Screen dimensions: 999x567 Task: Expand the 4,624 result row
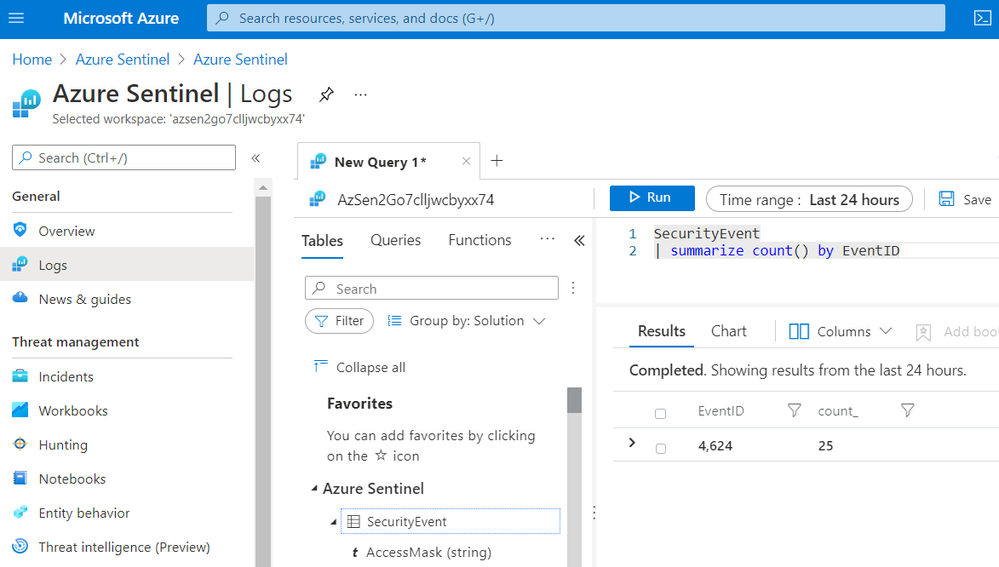[x=632, y=442]
